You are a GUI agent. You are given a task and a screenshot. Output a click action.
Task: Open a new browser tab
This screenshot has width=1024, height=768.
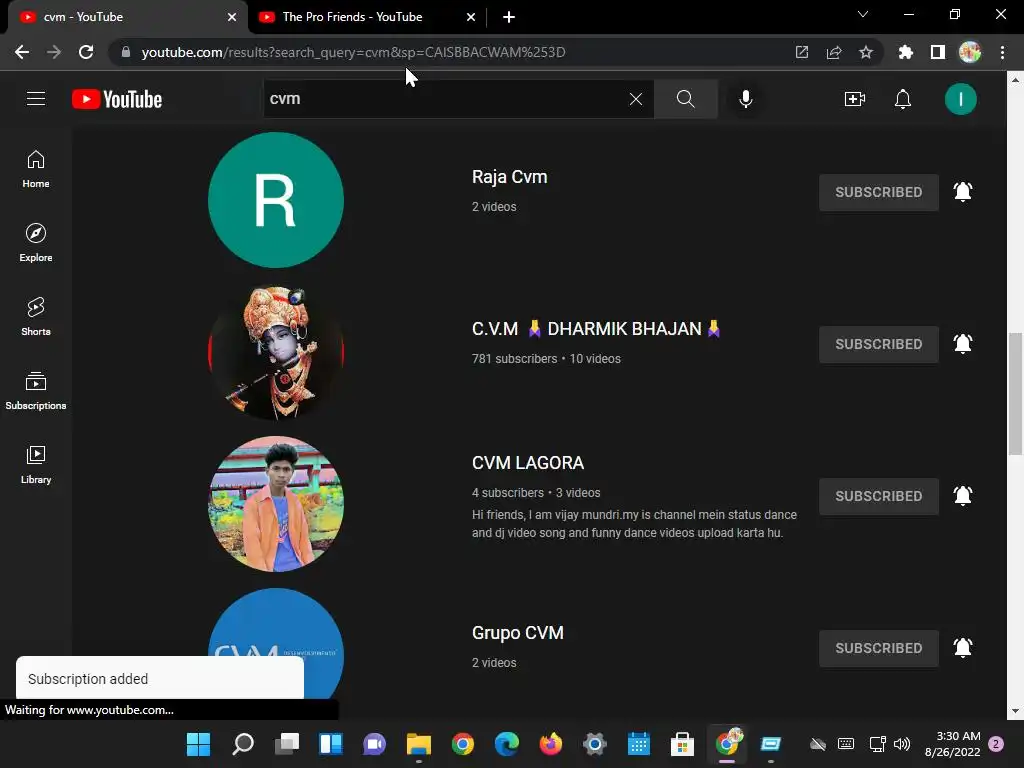point(509,17)
